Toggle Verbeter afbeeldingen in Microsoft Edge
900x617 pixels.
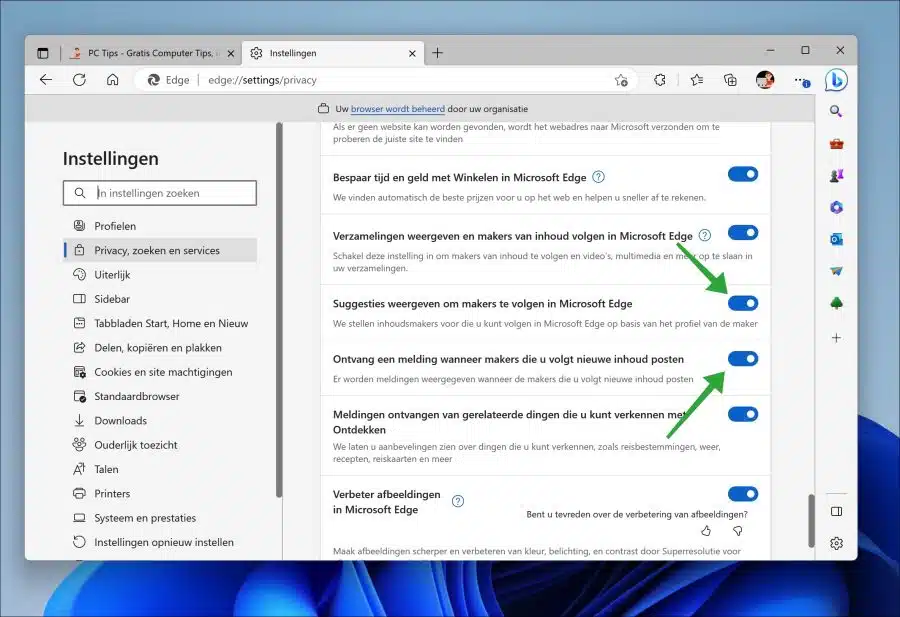click(x=743, y=494)
